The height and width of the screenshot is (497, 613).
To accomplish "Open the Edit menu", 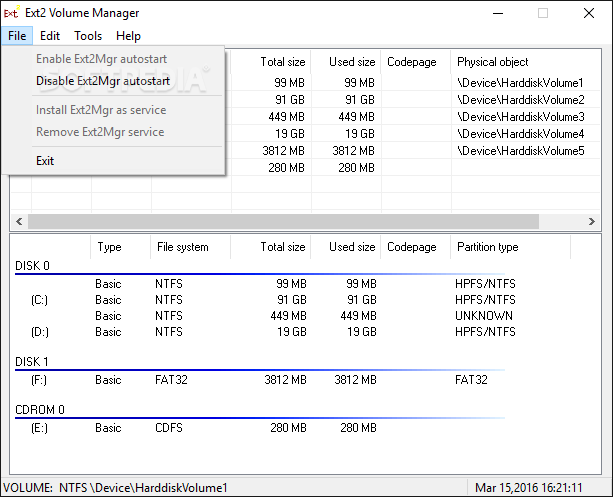I will [50, 36].
